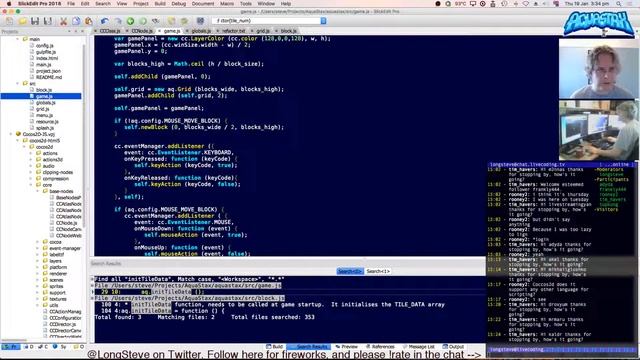Click the Apple menu icon

9,3
